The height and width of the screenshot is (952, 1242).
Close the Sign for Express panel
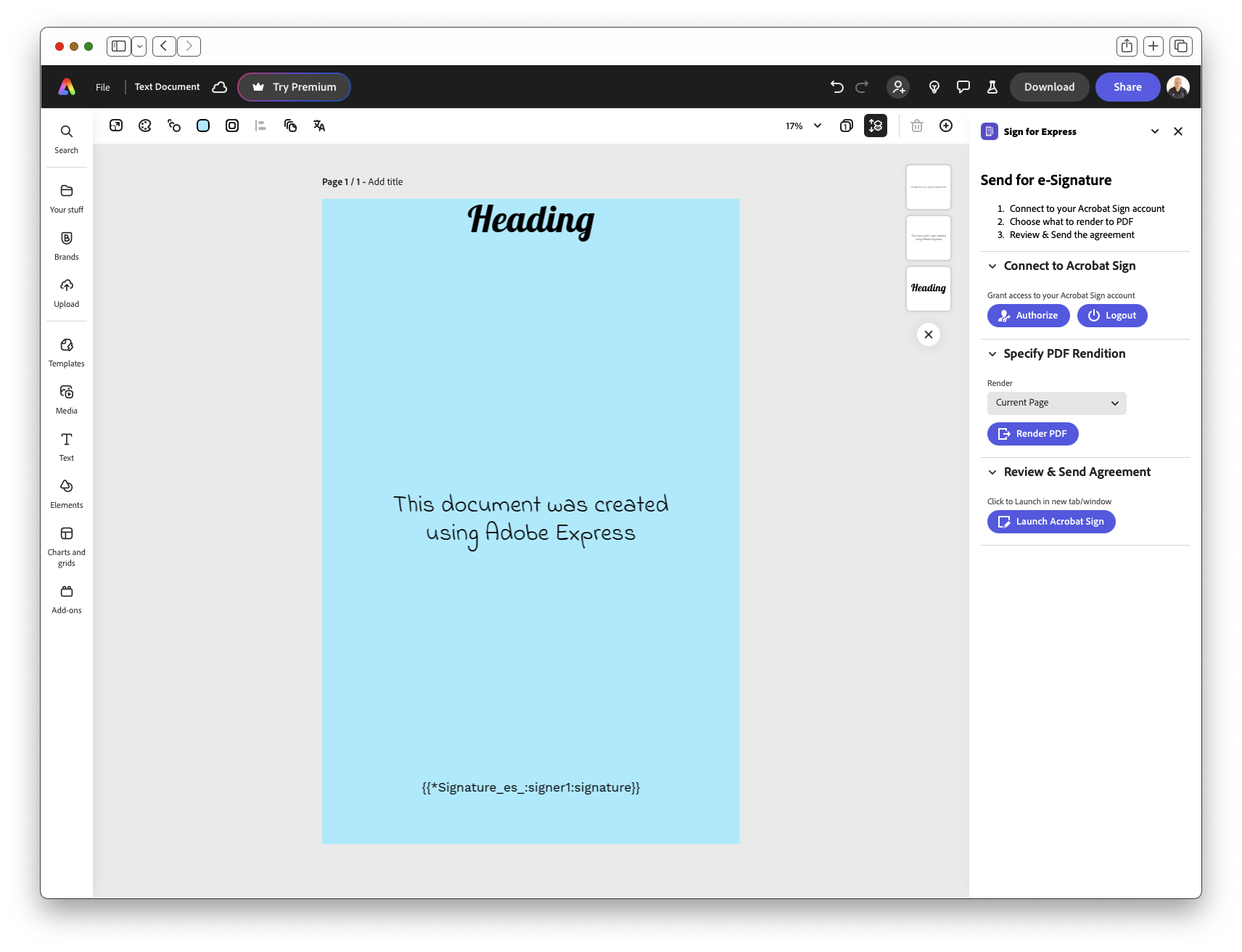(x=1178, y=131)
